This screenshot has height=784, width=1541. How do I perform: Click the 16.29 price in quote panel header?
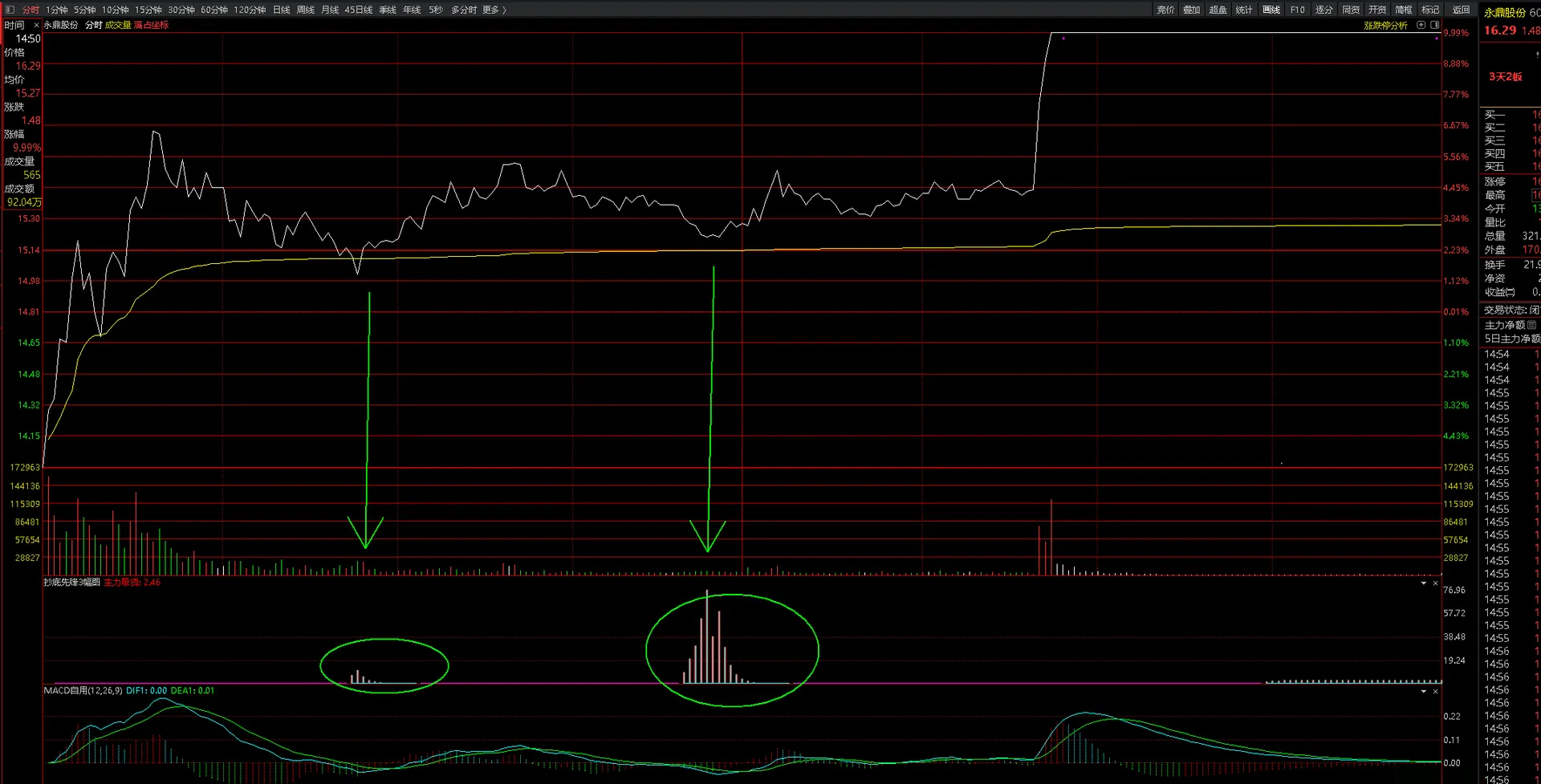[1500, 30]
